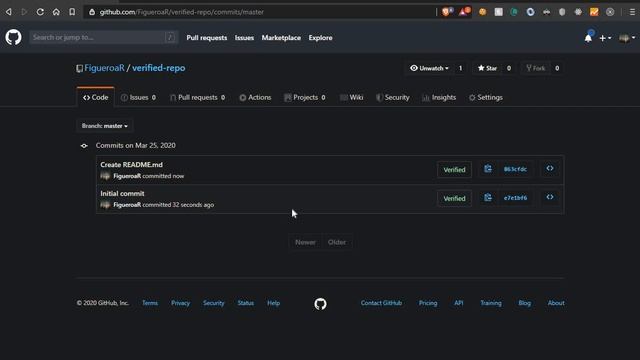Copy the SHA of Create README.md commit
640x360 pixels.
(x=488, y=169)
